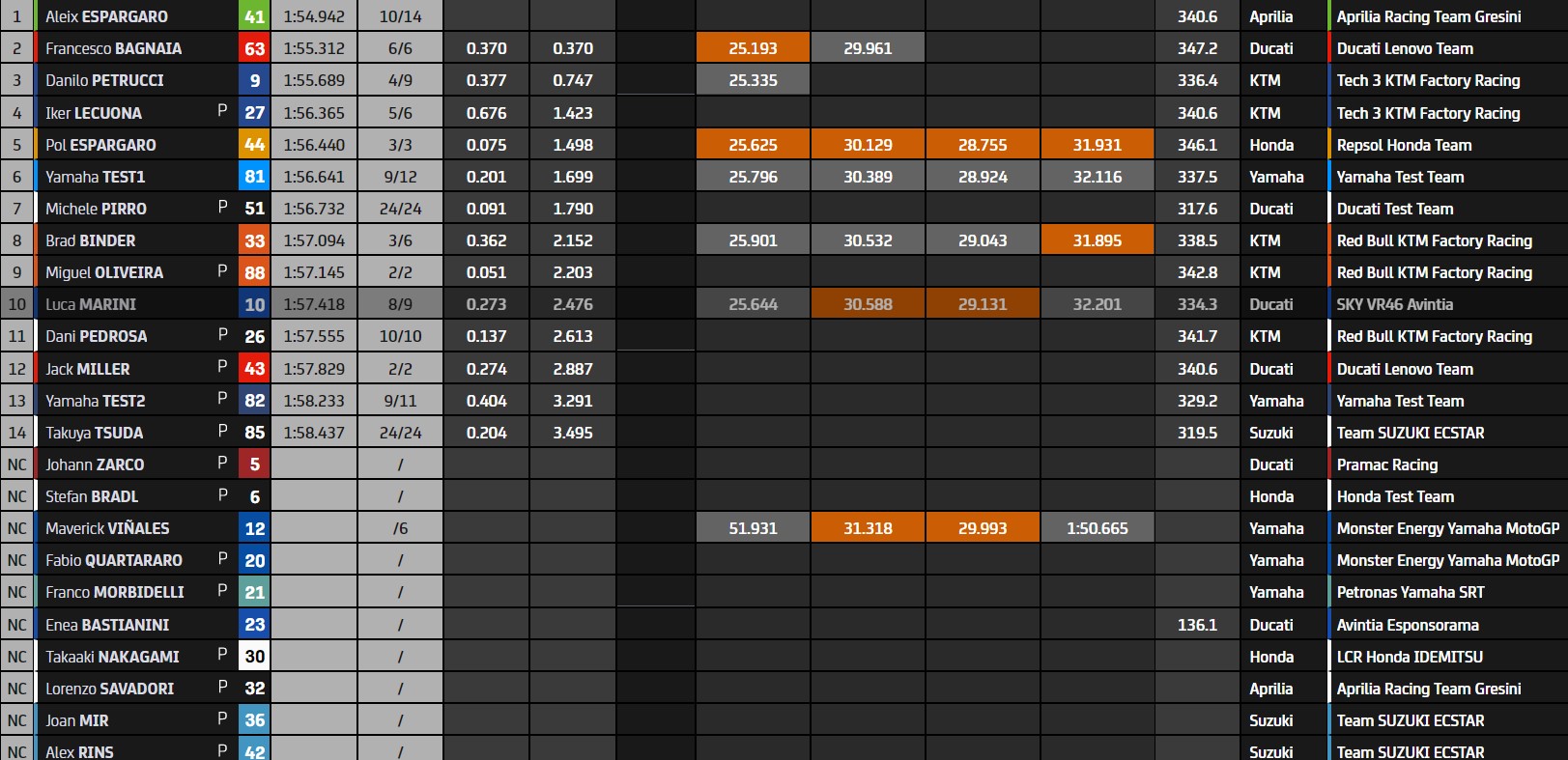Click position number 10 cell
The height and width of the screenshot is (760, 1568).
click(x=16, y=304)
